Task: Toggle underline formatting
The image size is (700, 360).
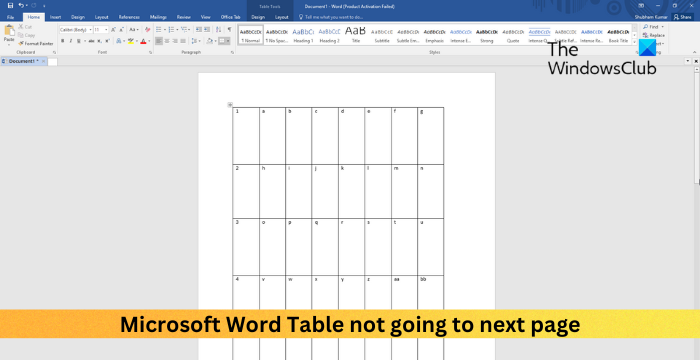Action: pos(79,41)
